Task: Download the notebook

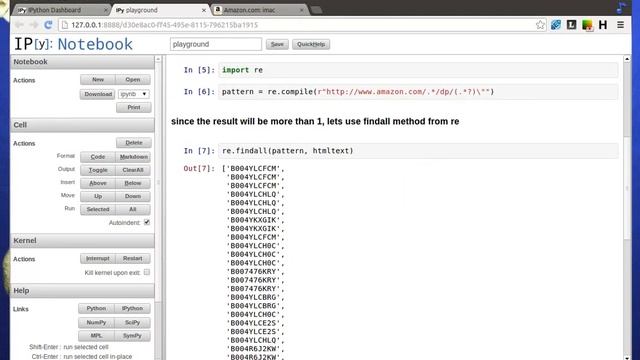Action: coord(98,94)
